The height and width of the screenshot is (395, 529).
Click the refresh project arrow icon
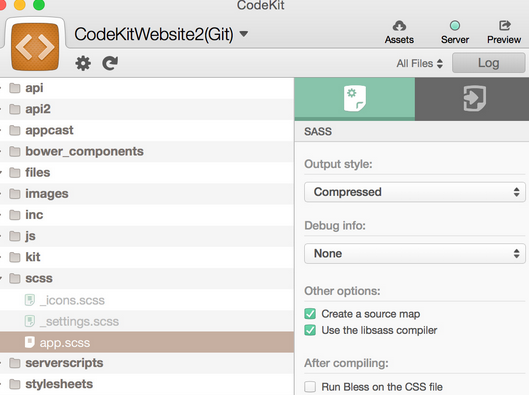pos(110,63)
